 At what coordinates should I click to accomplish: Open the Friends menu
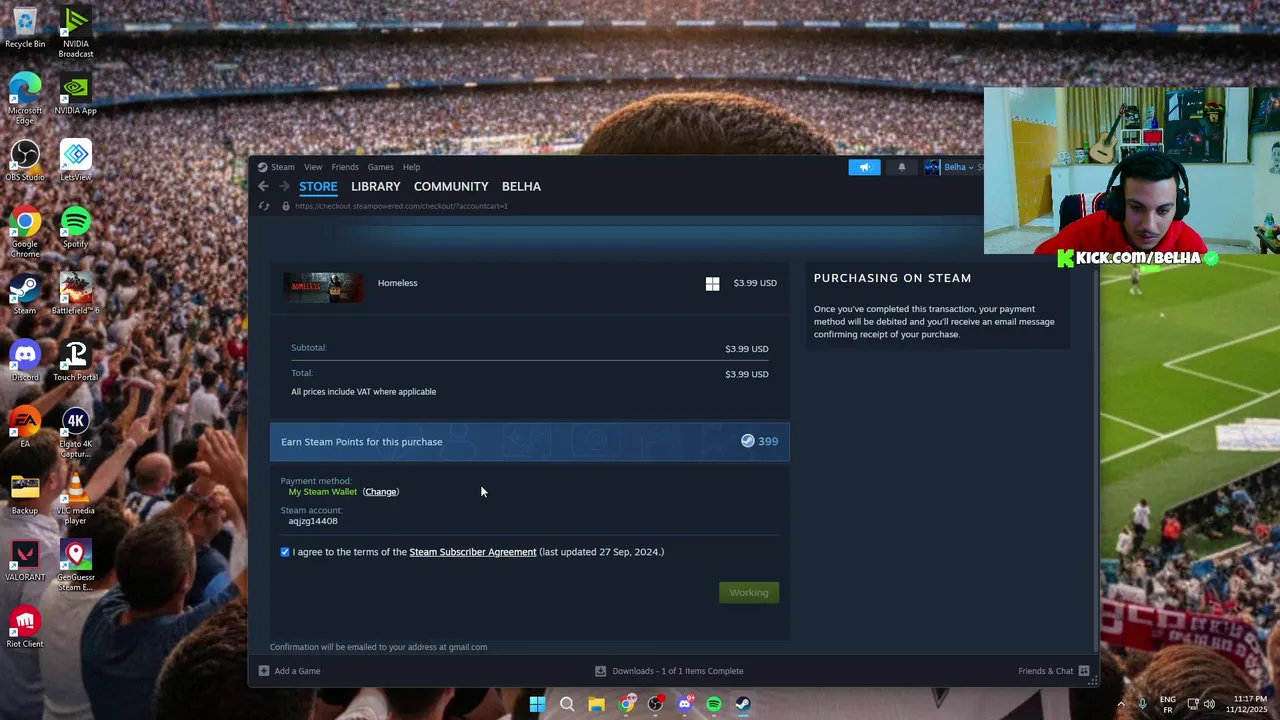point(345,167)
